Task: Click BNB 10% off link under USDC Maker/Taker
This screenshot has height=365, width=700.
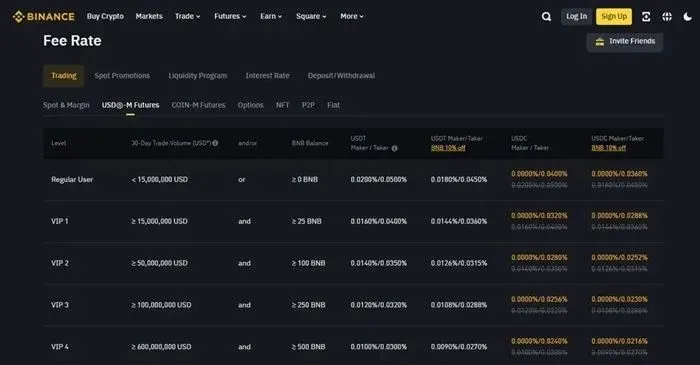Action: 608,148
